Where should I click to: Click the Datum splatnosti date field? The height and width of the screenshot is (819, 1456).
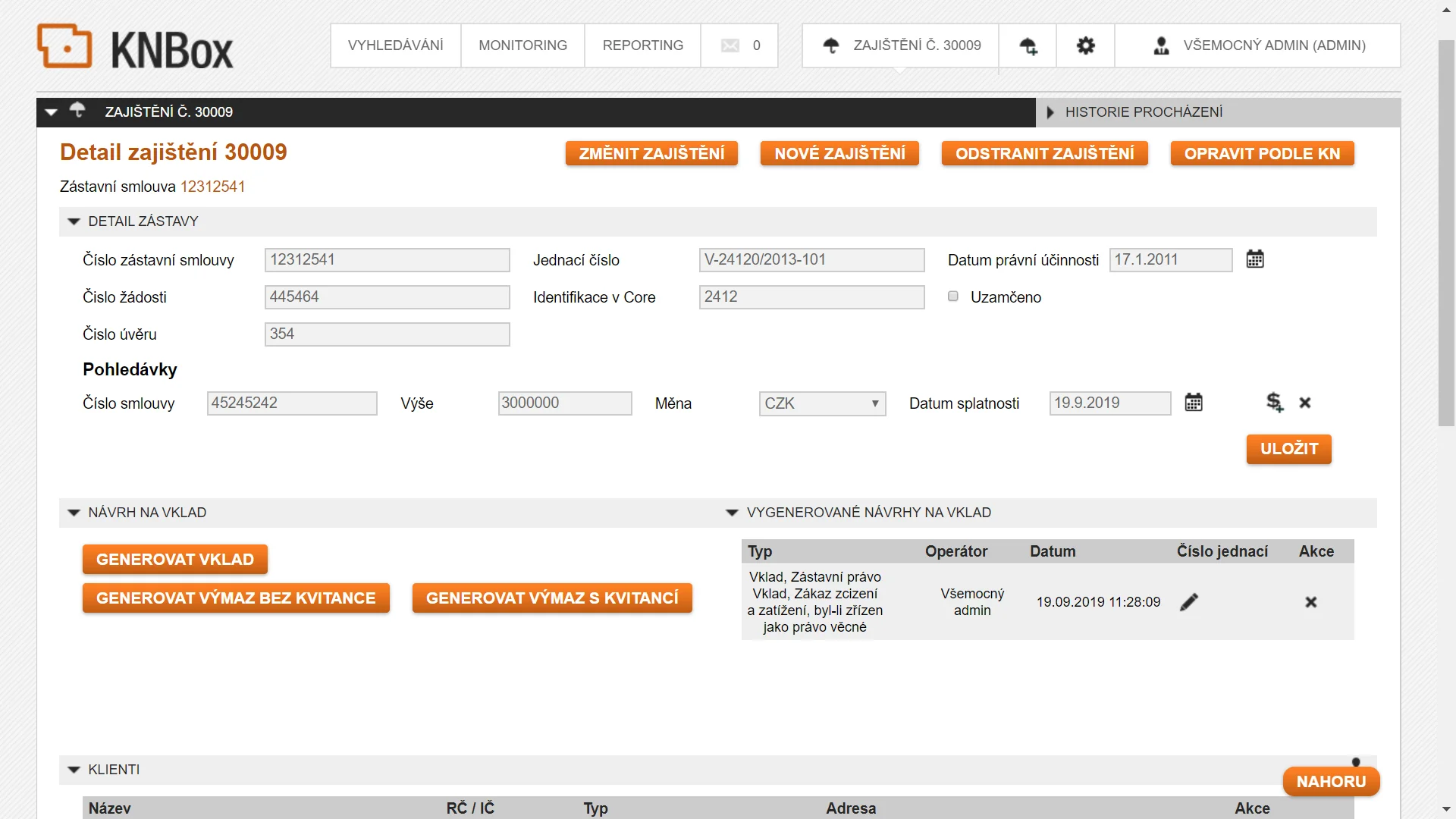(1110, 403)
